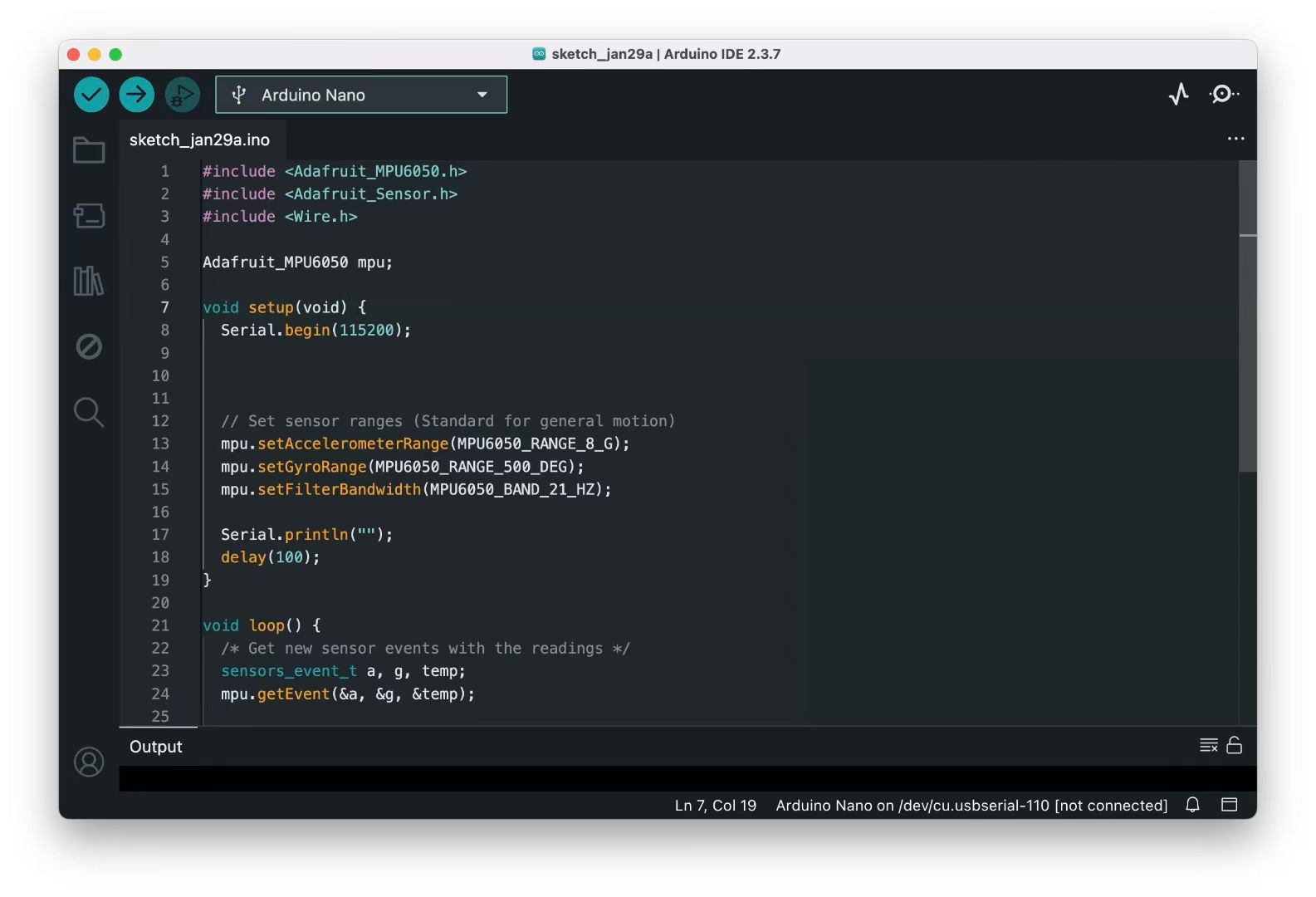The image size is (1316, 897).
Task: Click line number 13 in the gutter
Action: [x=160, y=444]
